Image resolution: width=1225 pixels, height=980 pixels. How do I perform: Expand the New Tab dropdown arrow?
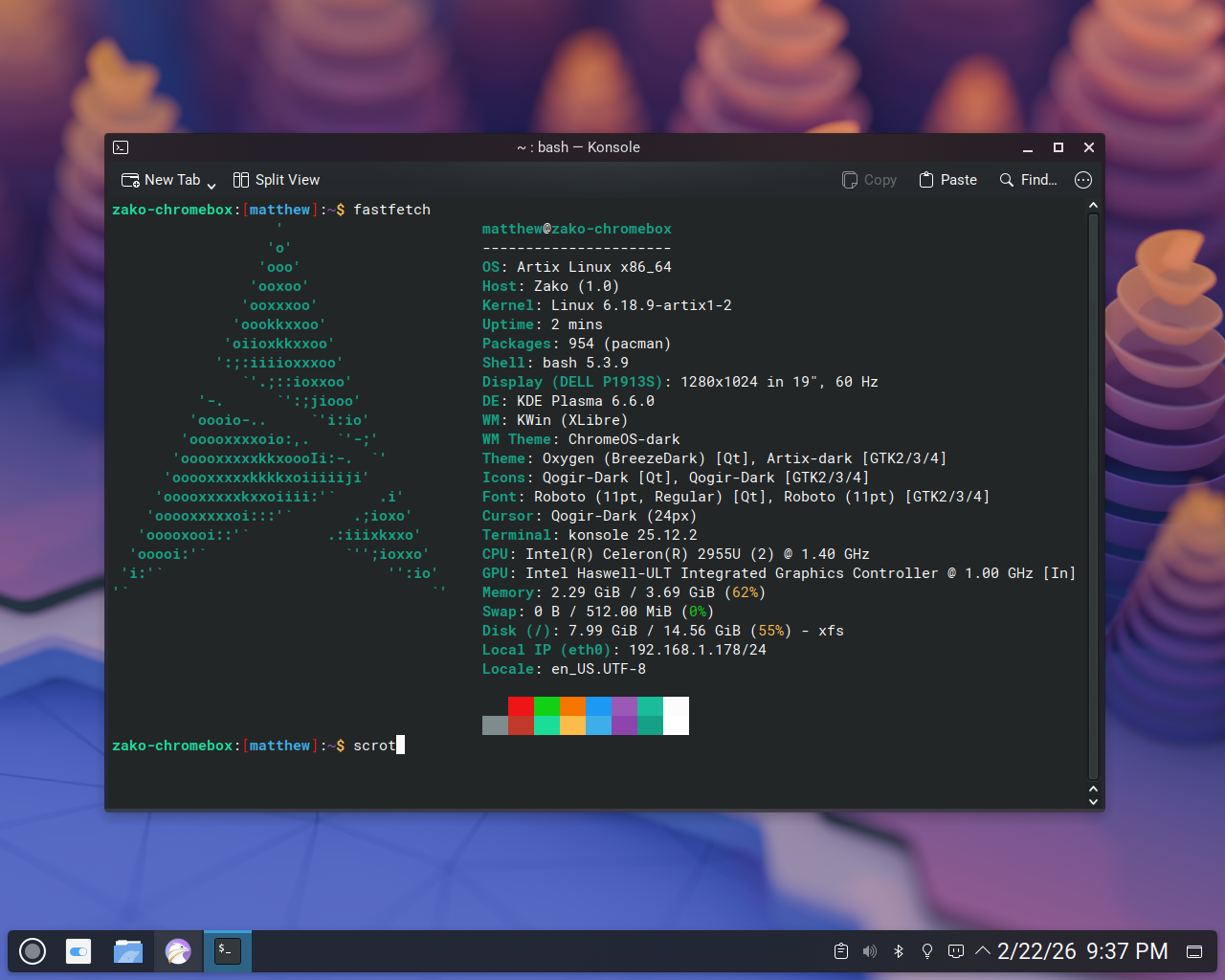pos(212,184)
